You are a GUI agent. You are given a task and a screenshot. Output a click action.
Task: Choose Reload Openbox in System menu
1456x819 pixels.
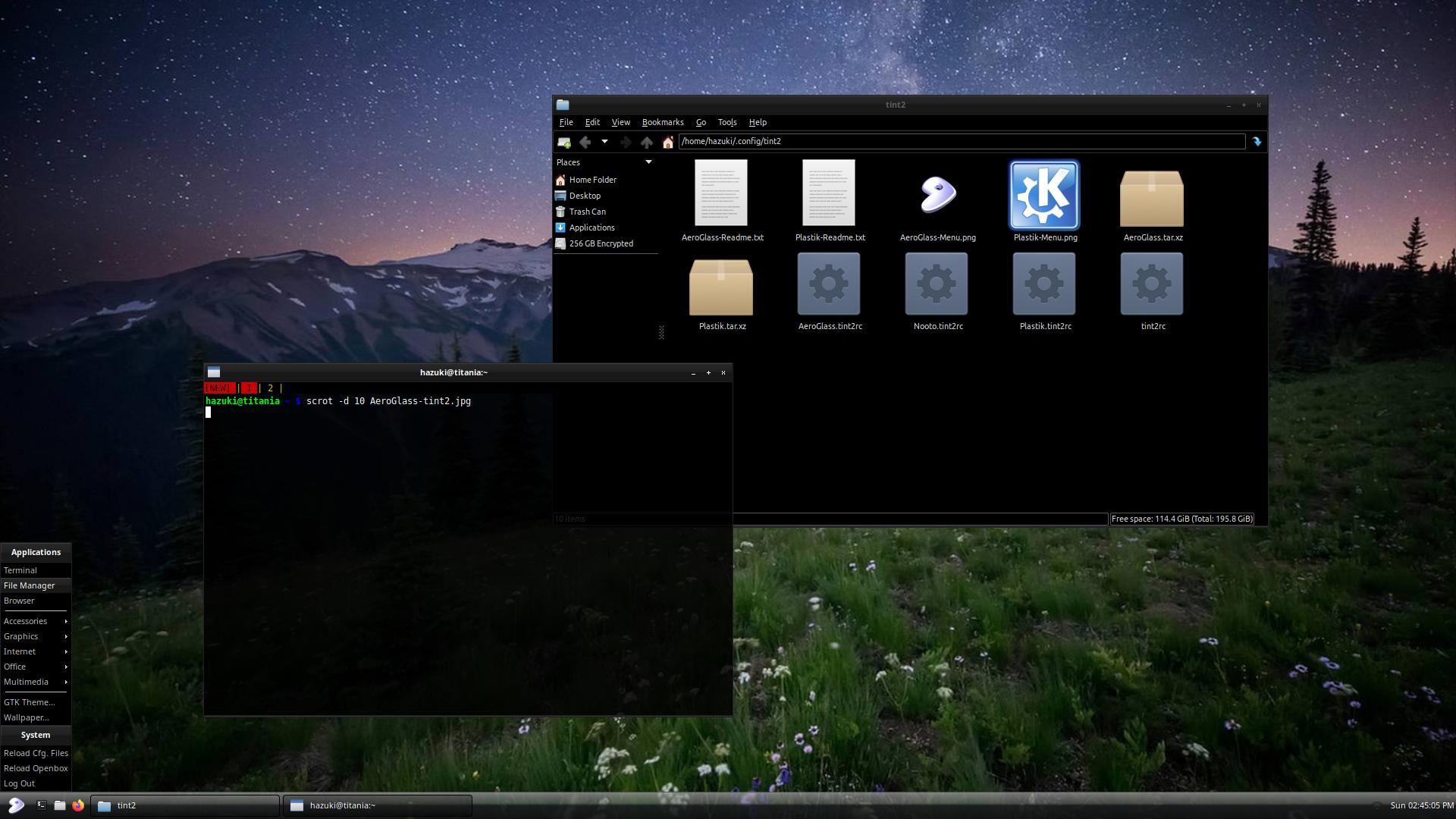tap(36, 768)
